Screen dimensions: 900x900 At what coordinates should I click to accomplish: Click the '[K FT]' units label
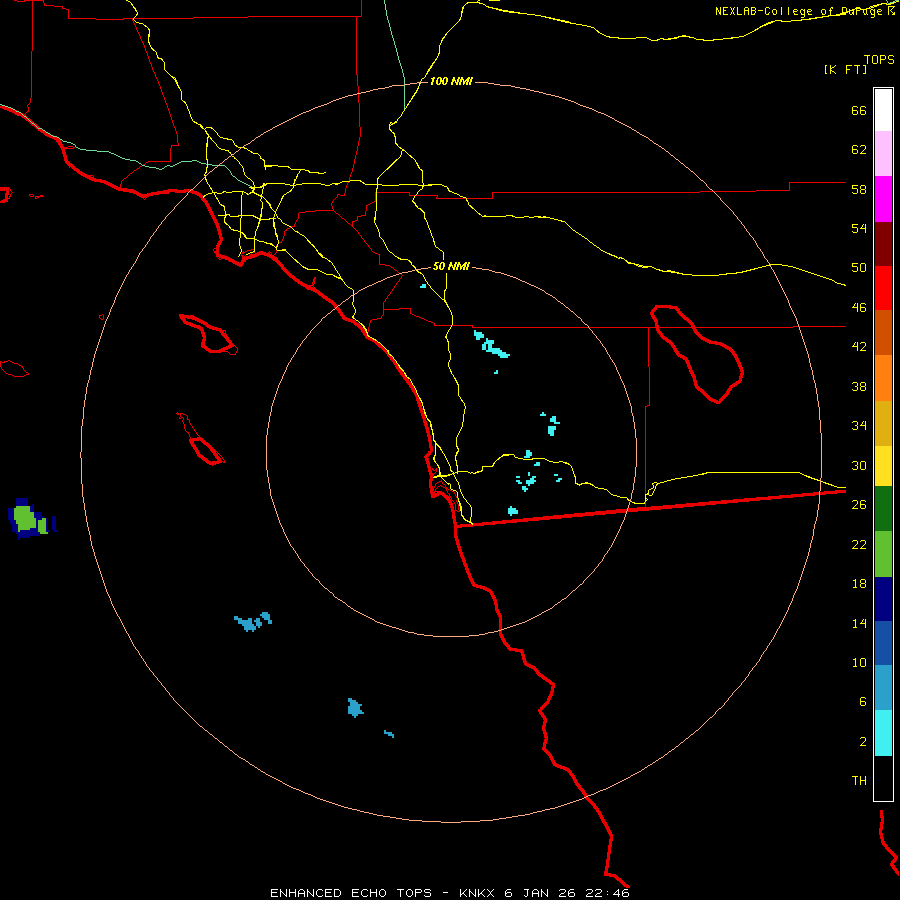845,70
